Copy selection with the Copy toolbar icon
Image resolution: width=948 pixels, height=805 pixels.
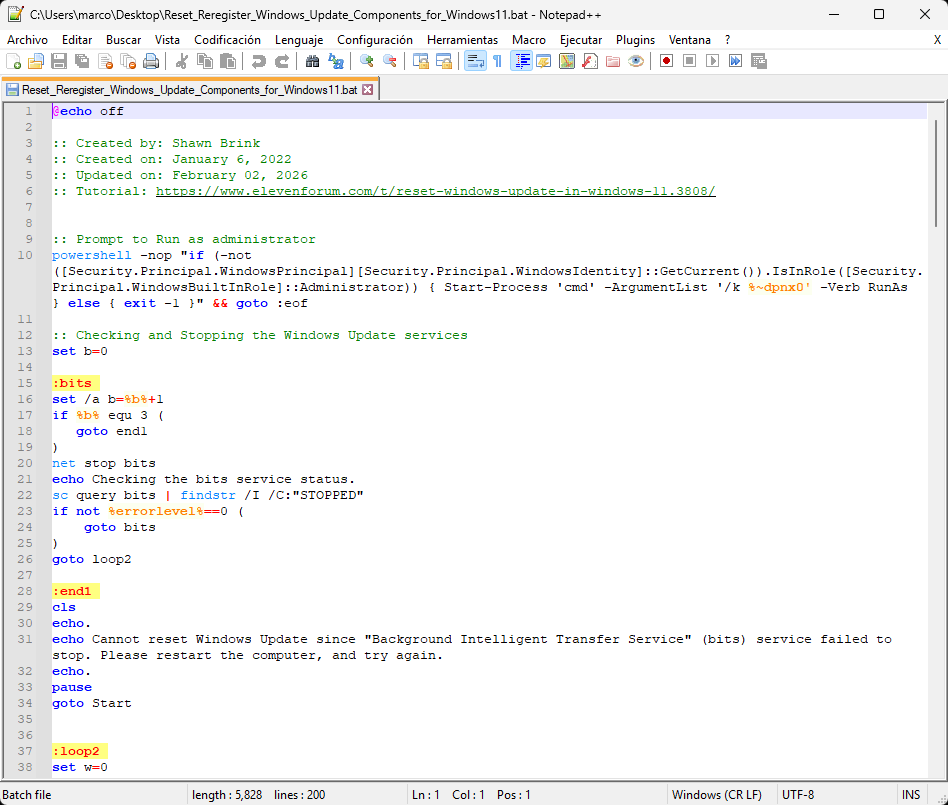(205, 61)
